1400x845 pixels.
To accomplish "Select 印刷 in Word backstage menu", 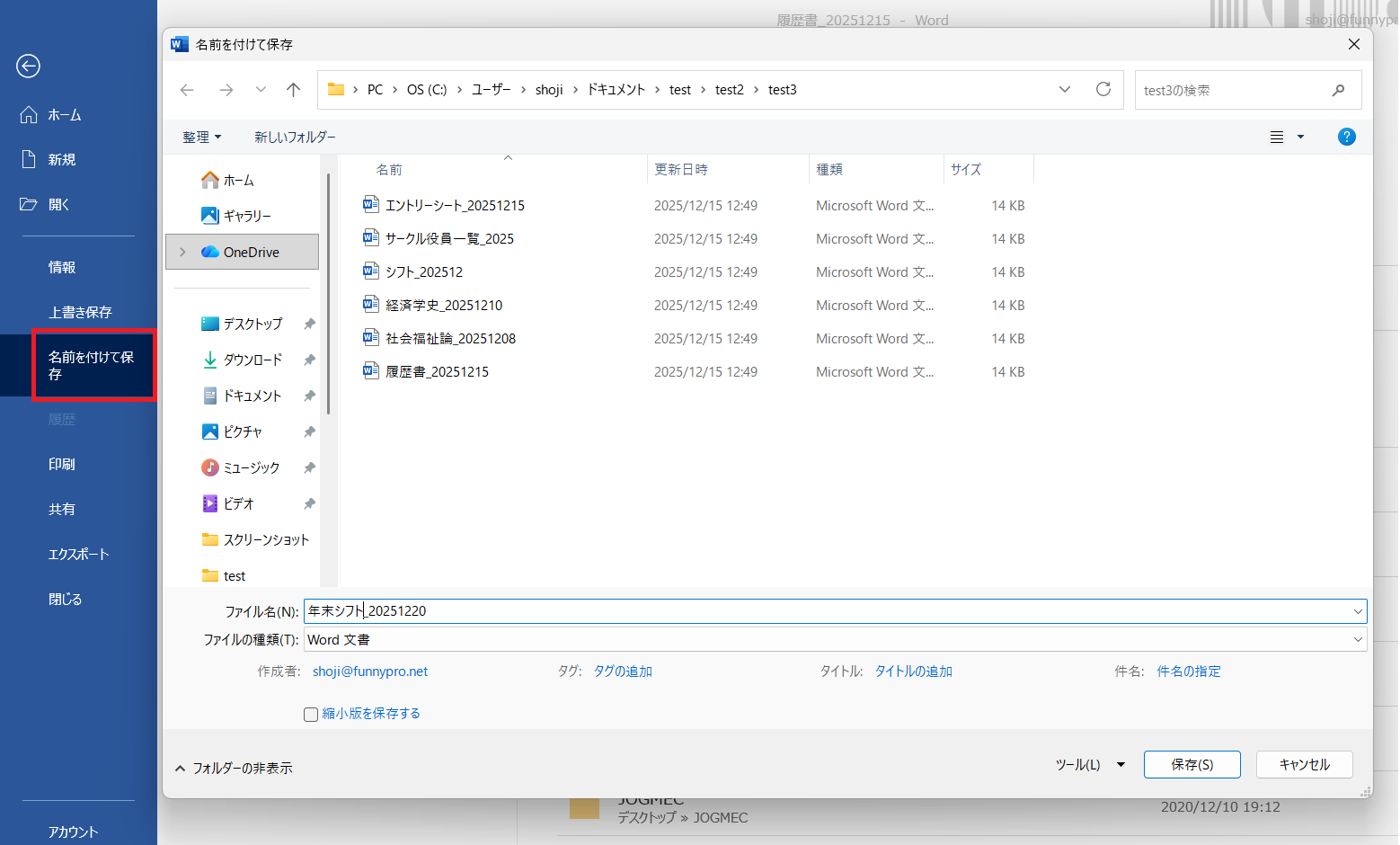I will tap(62, 464).
